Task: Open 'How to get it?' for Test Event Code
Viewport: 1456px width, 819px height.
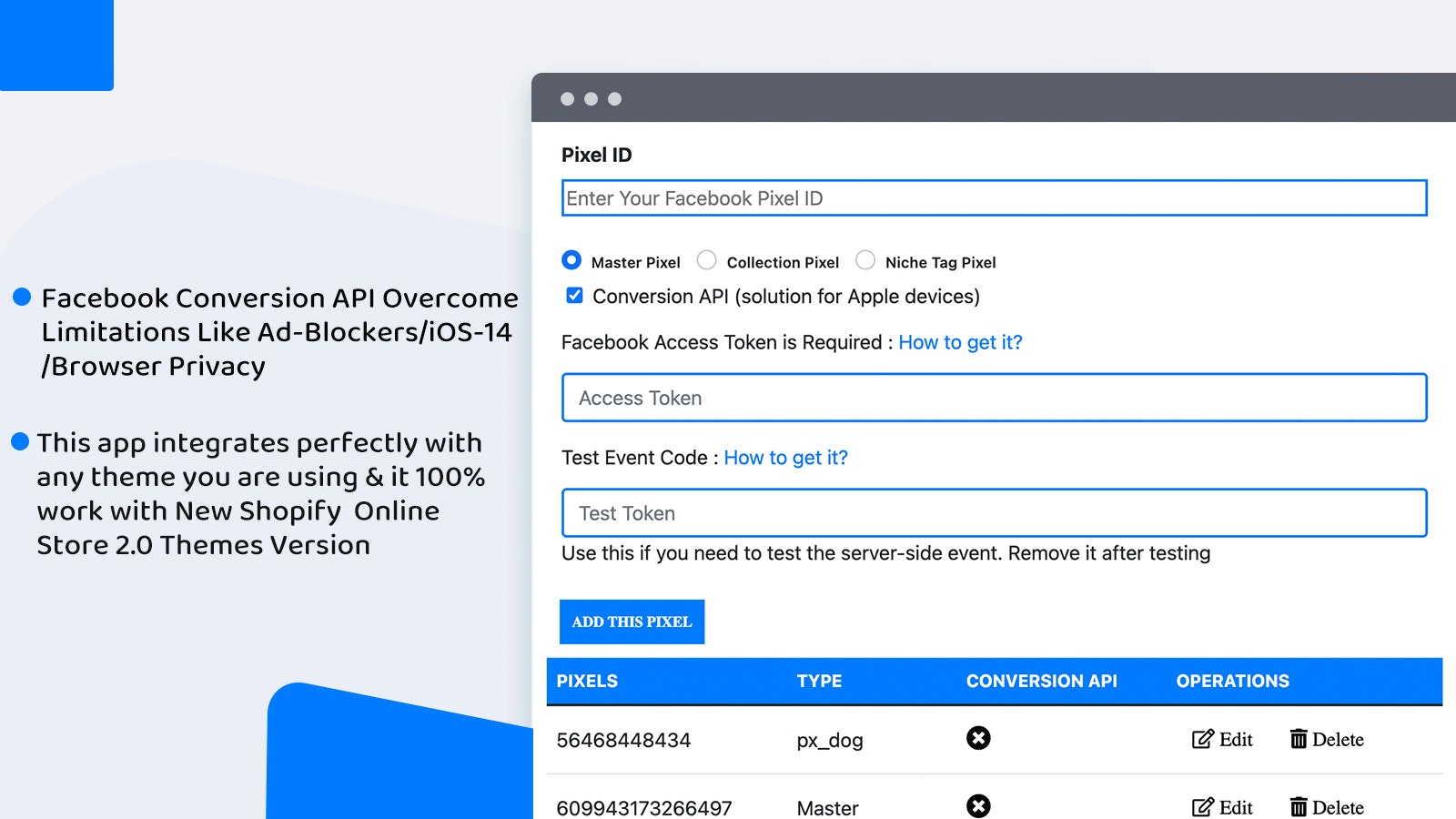Action: point(785,458)
